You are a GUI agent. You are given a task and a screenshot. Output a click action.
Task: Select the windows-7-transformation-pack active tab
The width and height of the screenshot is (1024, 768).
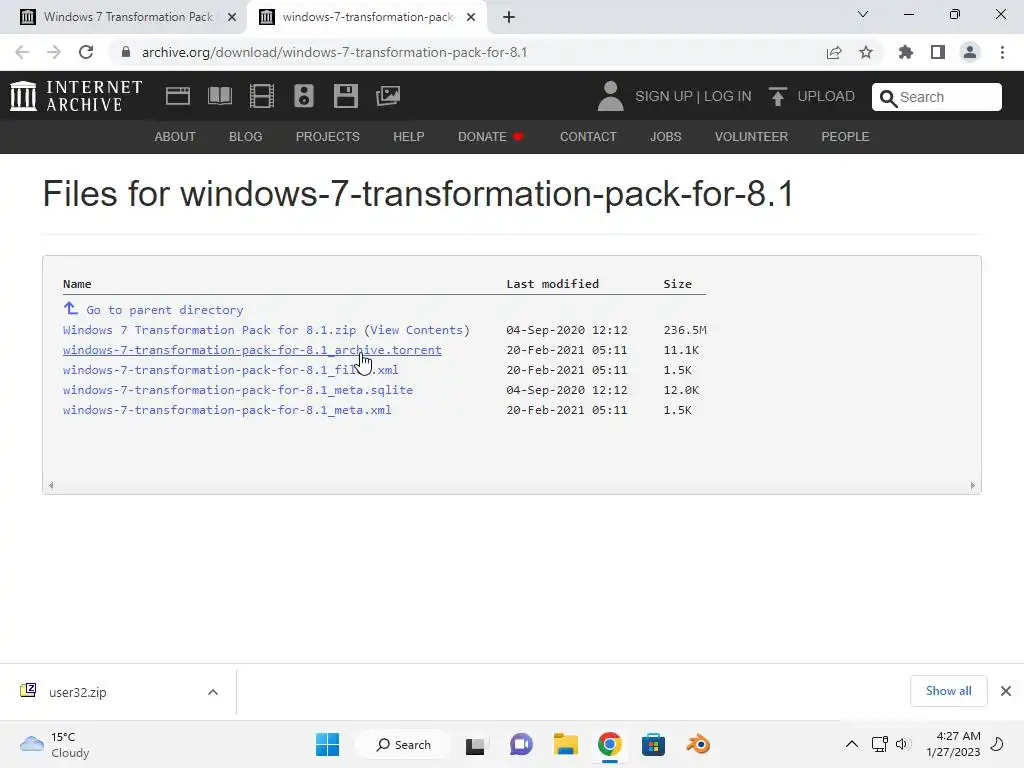click(366, 17)
